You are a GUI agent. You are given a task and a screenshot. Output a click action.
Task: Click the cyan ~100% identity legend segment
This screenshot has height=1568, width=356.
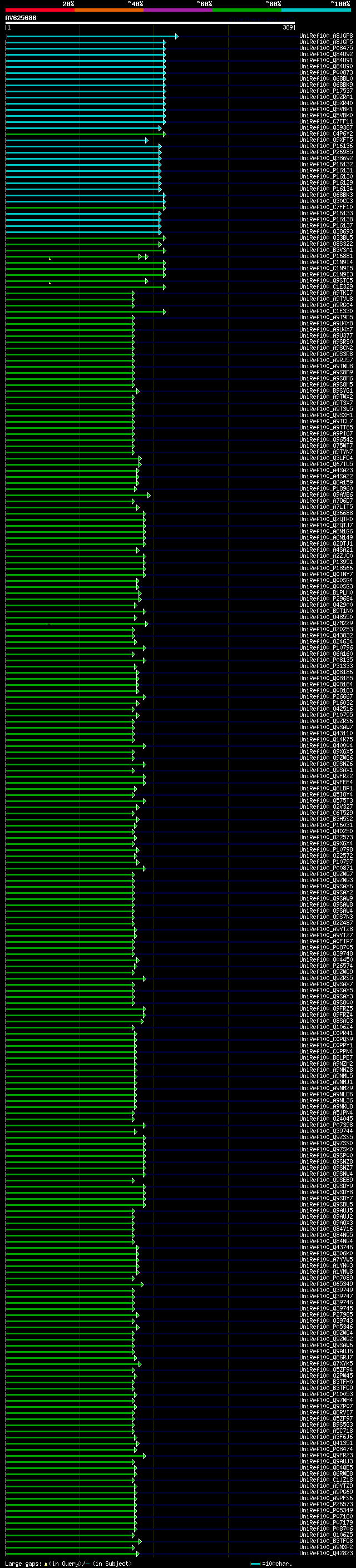(x=316, y=10)
